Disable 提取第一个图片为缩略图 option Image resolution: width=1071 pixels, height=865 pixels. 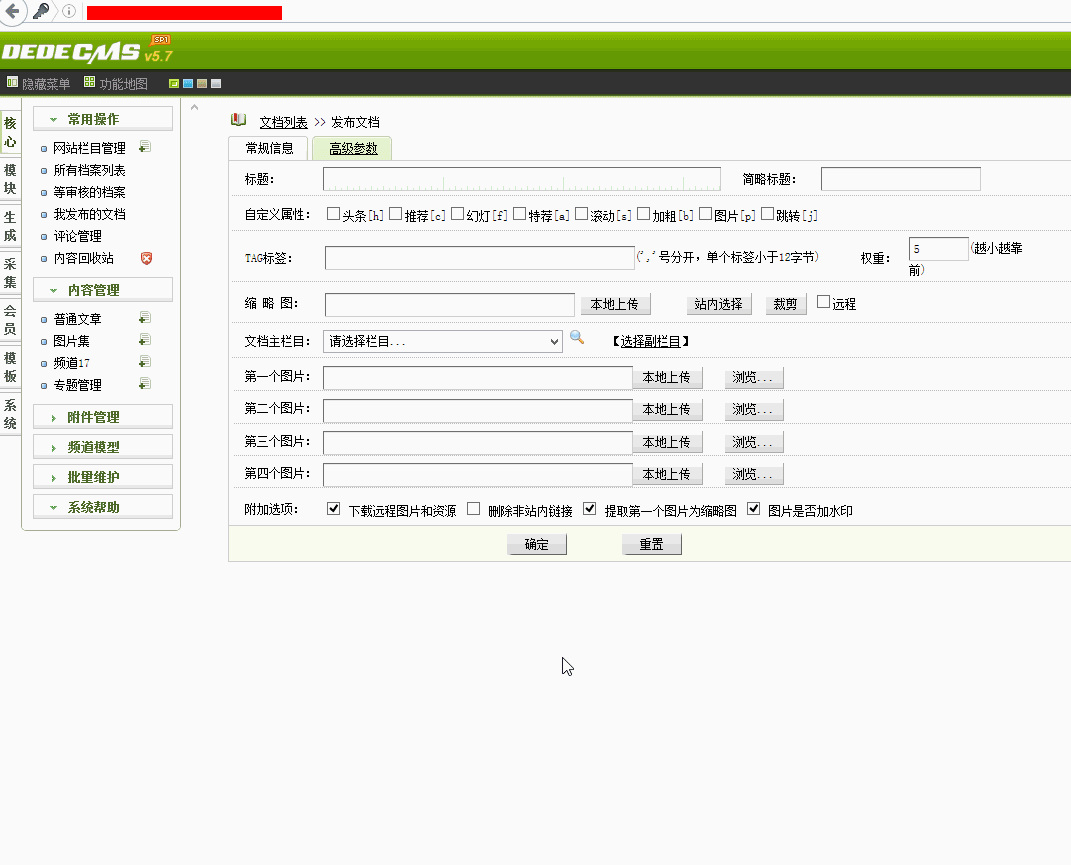click(589, 509)
